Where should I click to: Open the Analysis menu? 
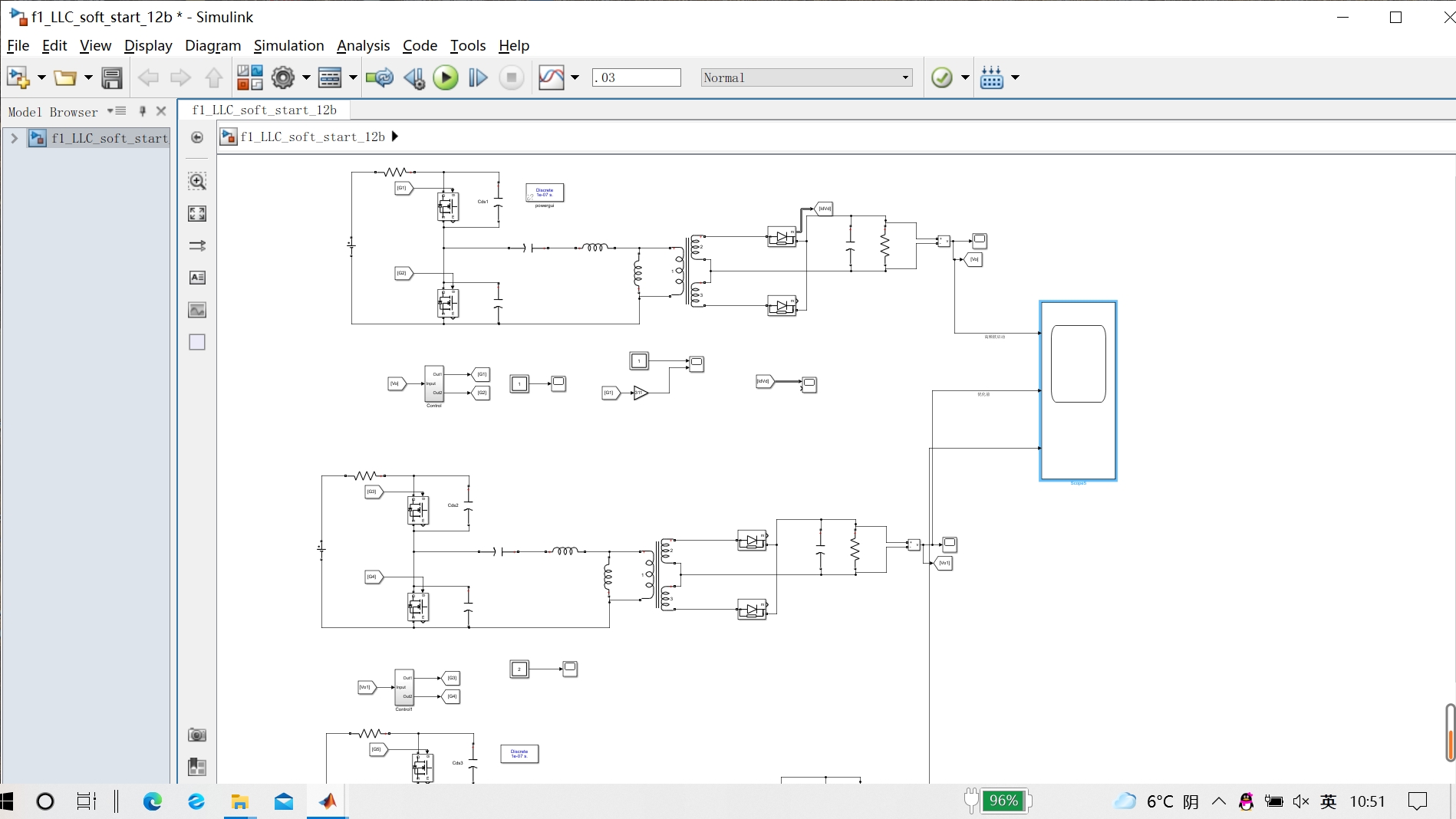click(363, 46)
